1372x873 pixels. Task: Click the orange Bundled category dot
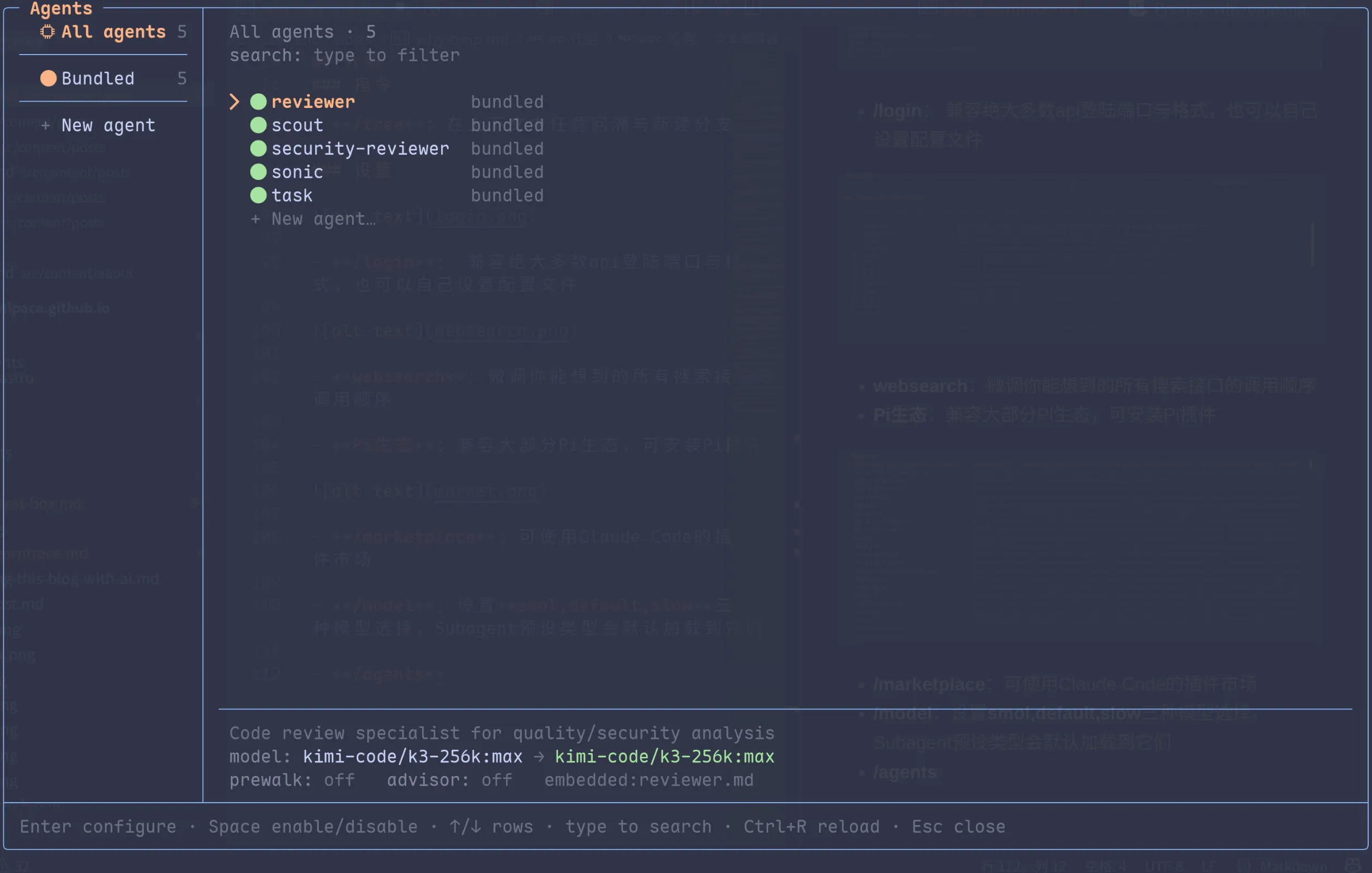pos(49,79)
